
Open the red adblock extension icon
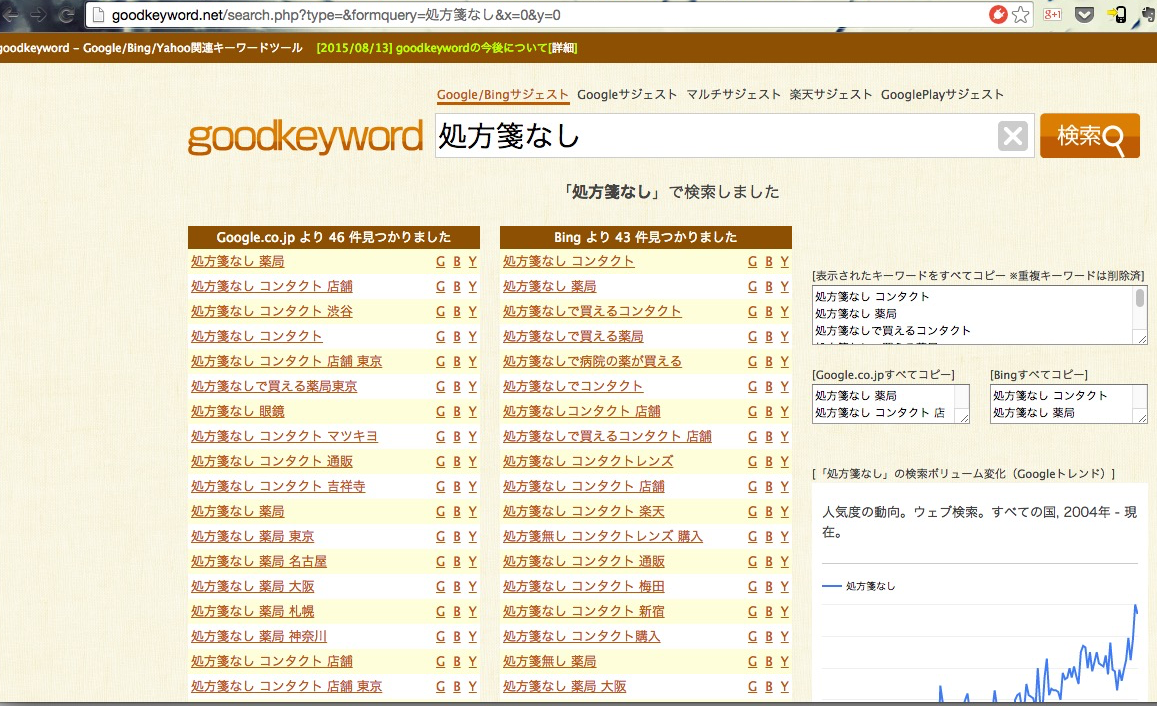(998, 15)
